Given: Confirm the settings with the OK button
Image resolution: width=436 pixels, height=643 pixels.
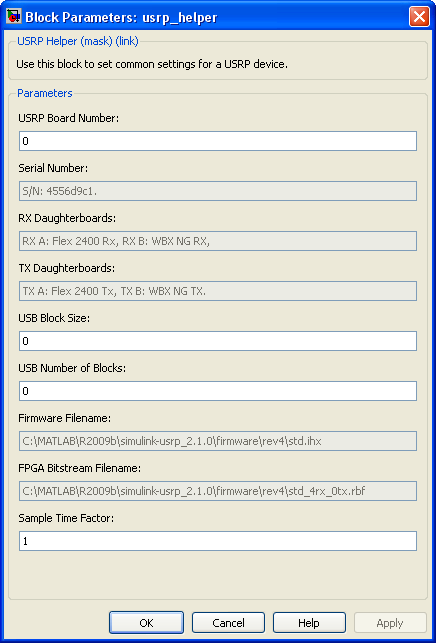Looking at the screenshot, I should click(x=146, y=623).
